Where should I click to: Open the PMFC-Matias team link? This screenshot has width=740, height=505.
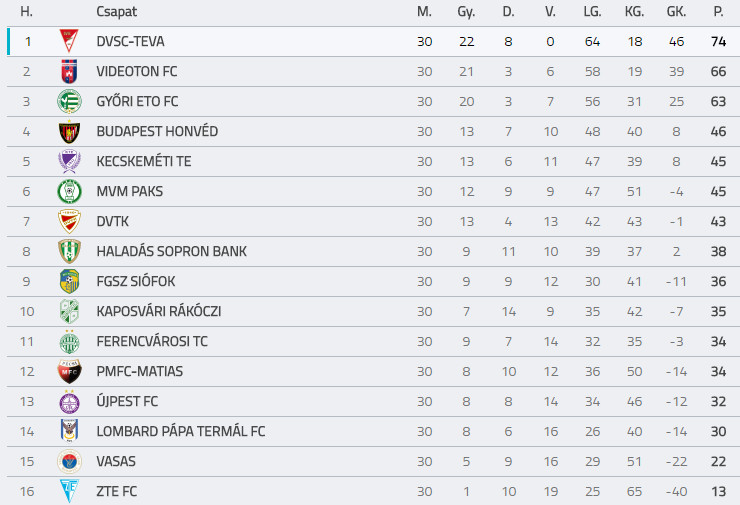click(140, 372)
